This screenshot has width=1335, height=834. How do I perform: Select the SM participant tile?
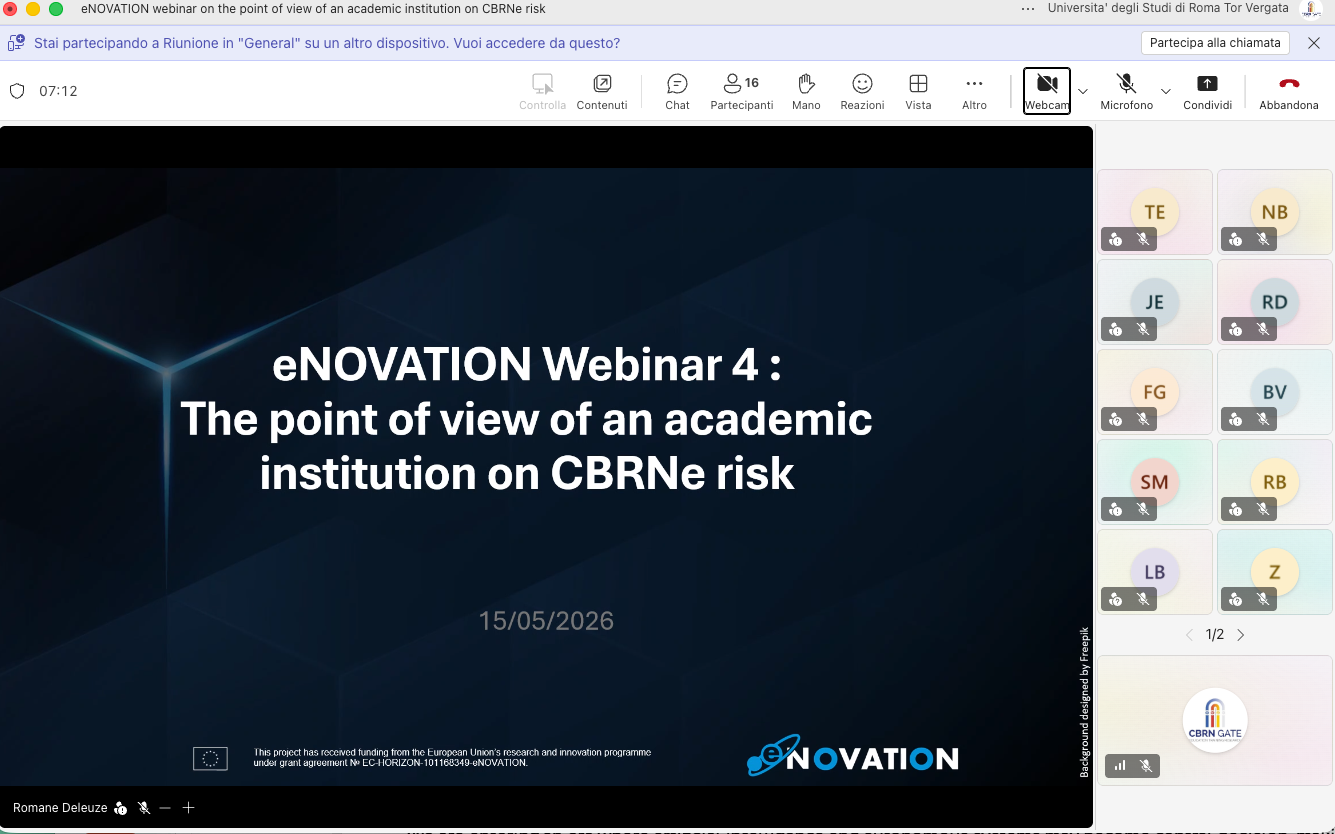pos(1155,482)
